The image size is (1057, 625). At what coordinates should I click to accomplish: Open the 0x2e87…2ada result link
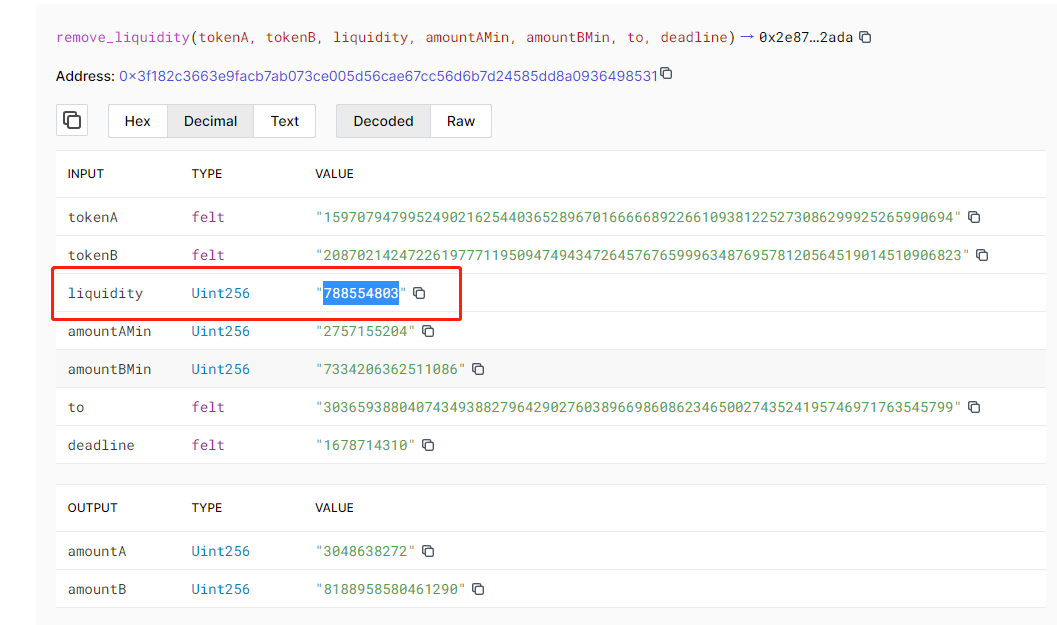[x=806, y=37]
